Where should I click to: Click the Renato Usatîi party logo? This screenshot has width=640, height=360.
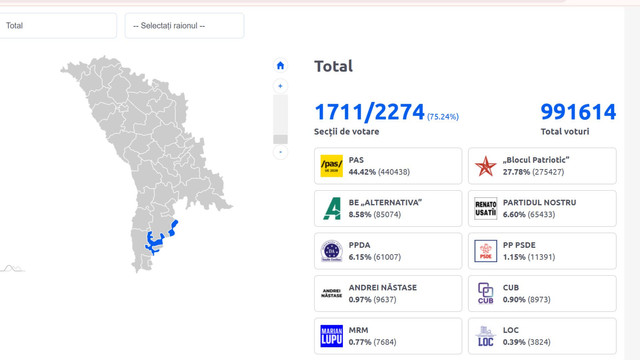(485, 209)
